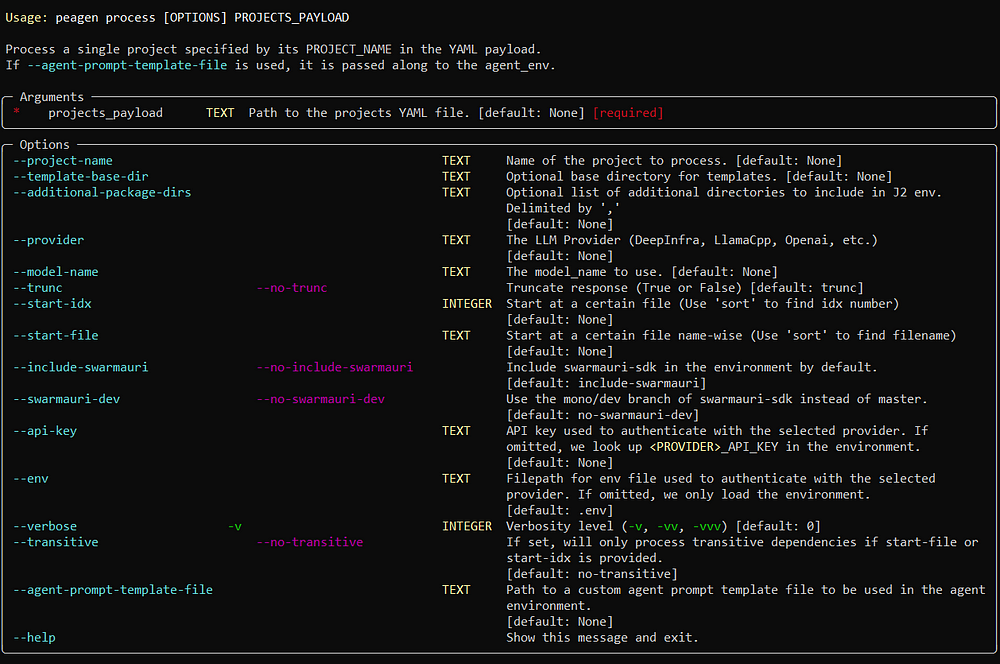Viewport: 1000px width, 664px height.
Task: Click the --start-file option label
Action: pos(55,336)
